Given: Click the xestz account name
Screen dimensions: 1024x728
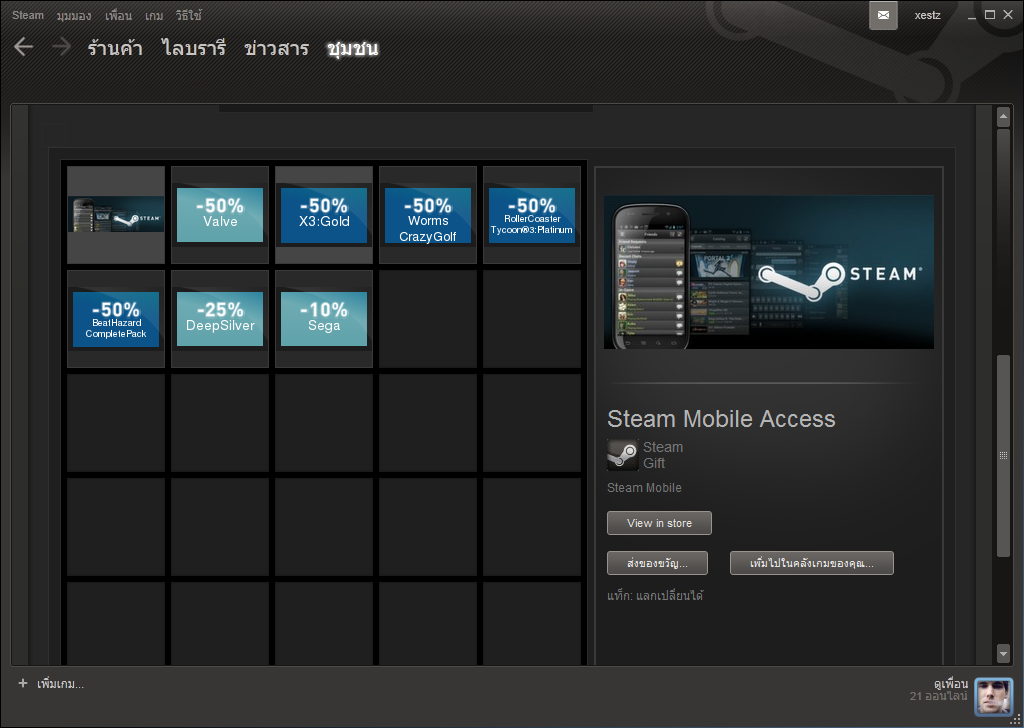Looking at the screenshot, I should coord(927,15).
